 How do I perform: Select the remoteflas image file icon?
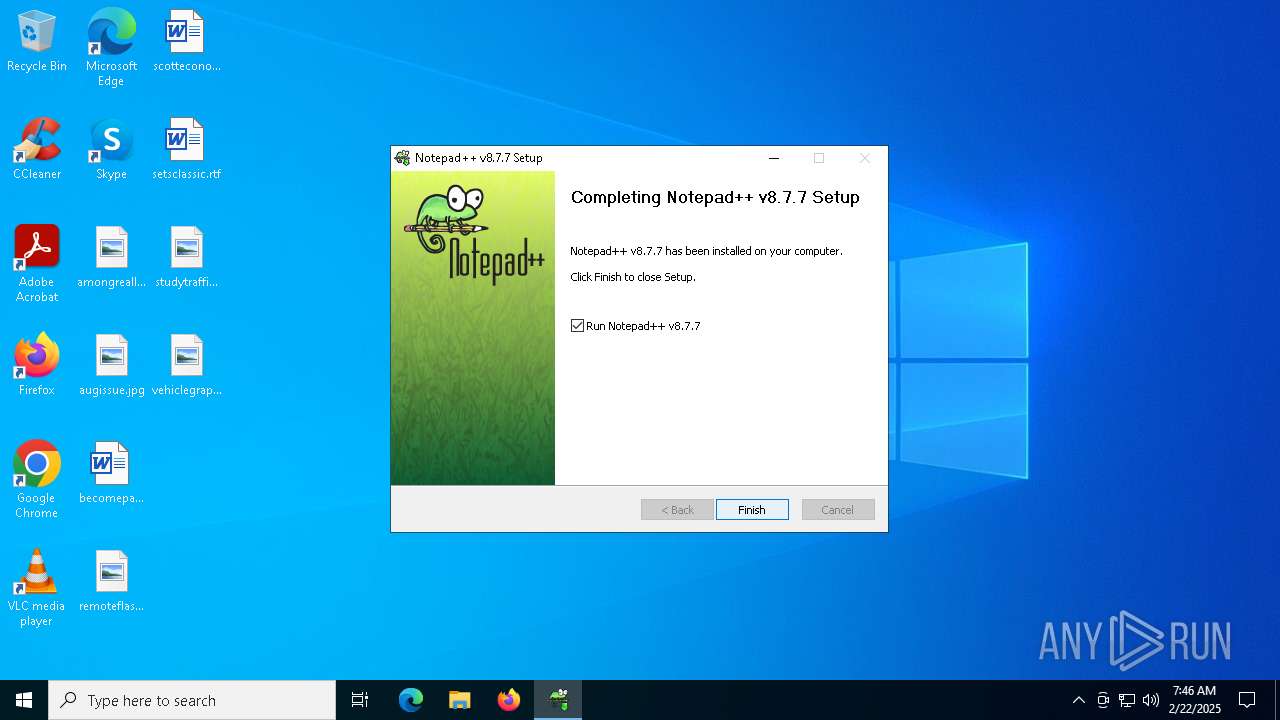(111, 581)
